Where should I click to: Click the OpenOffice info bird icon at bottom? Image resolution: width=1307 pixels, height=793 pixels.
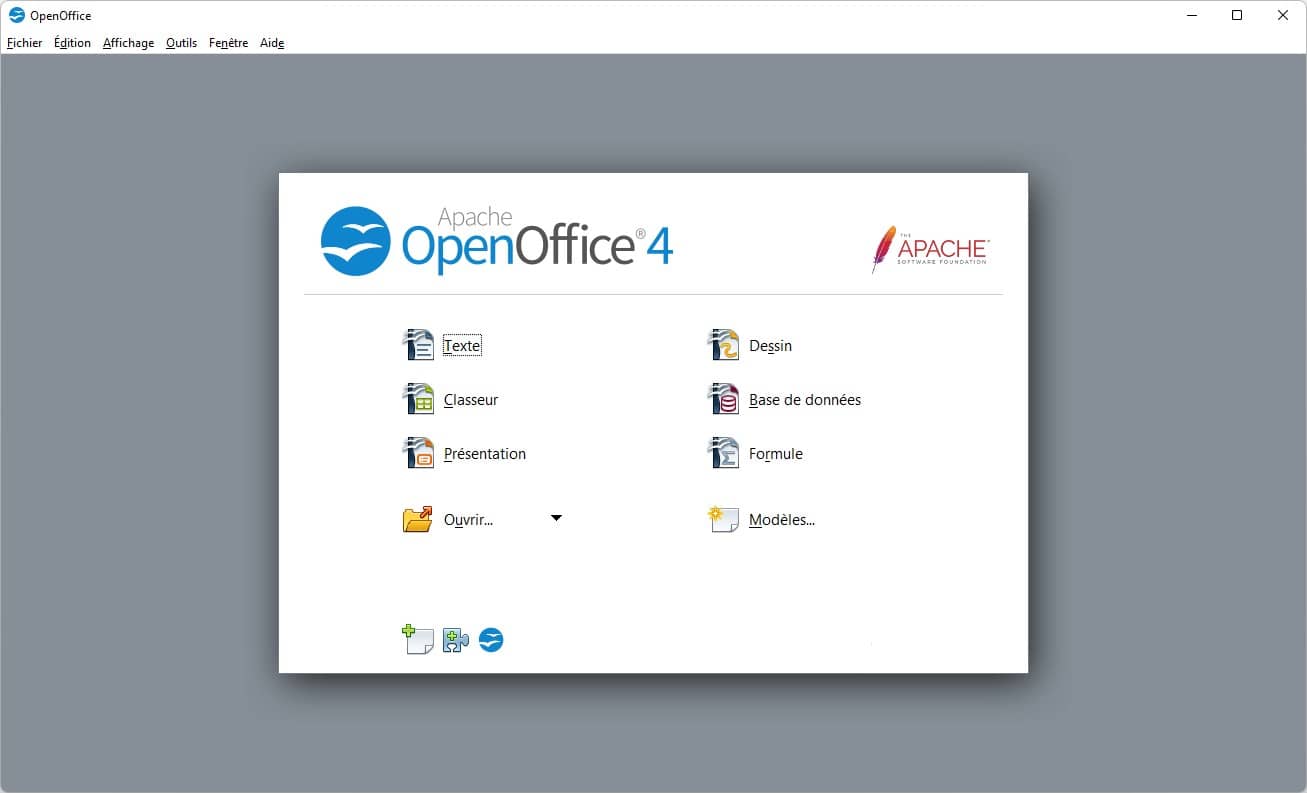[x=491, y=640]
